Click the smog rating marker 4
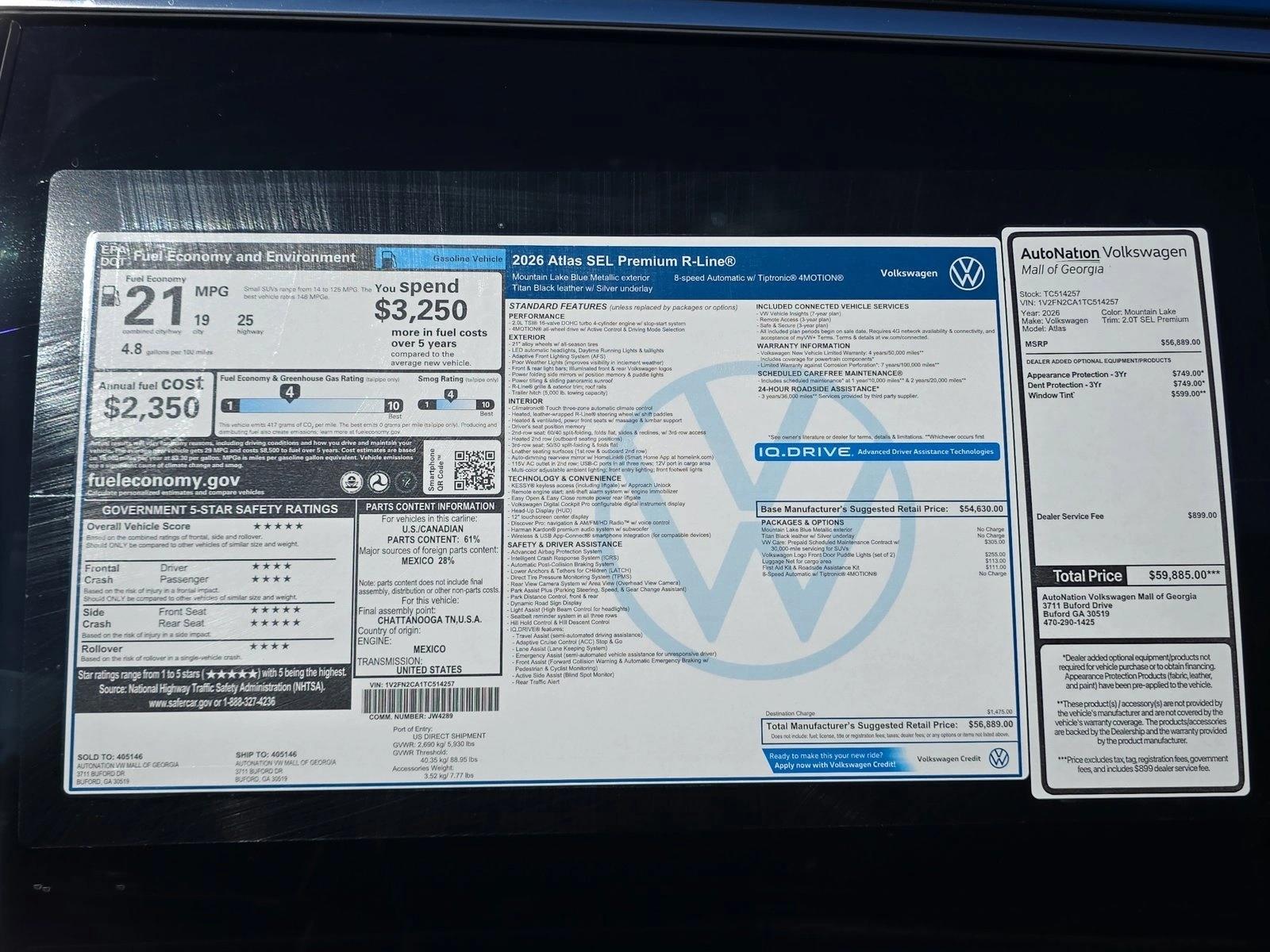The width and height of the screenshot is (1270, 952). coord(450,394)
